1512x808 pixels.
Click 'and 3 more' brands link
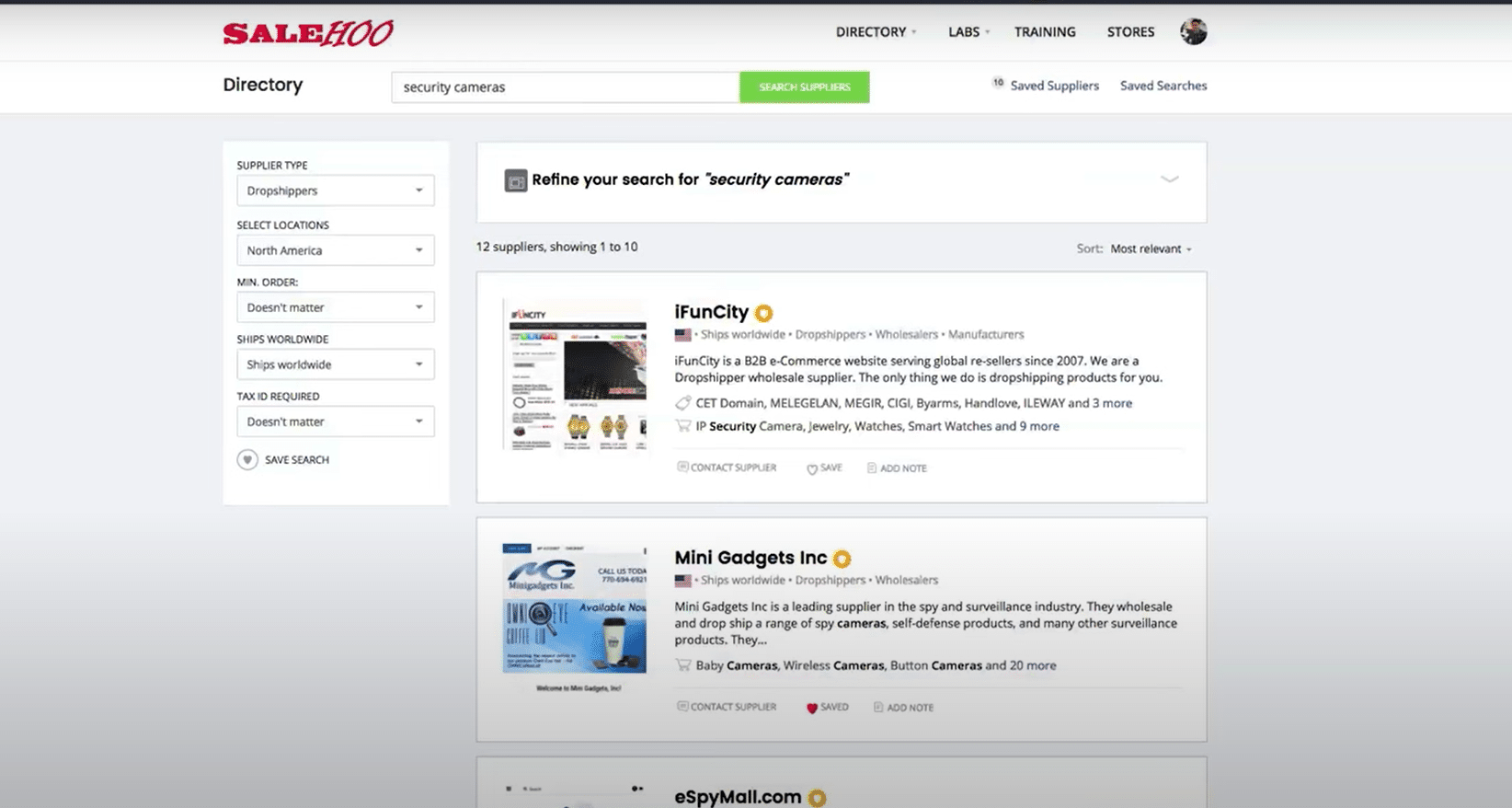(x=1100, y=403)
